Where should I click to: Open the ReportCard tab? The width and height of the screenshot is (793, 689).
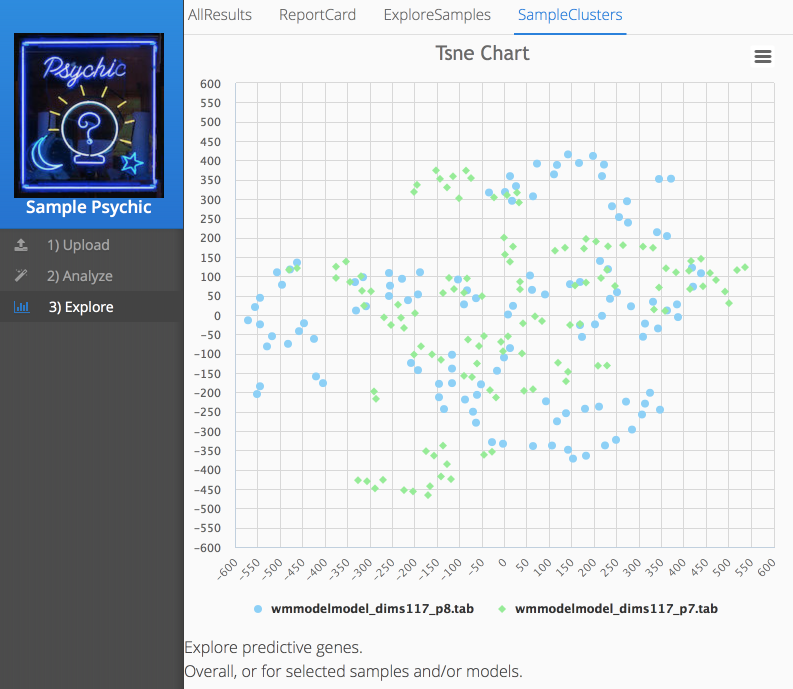point(317,15)
